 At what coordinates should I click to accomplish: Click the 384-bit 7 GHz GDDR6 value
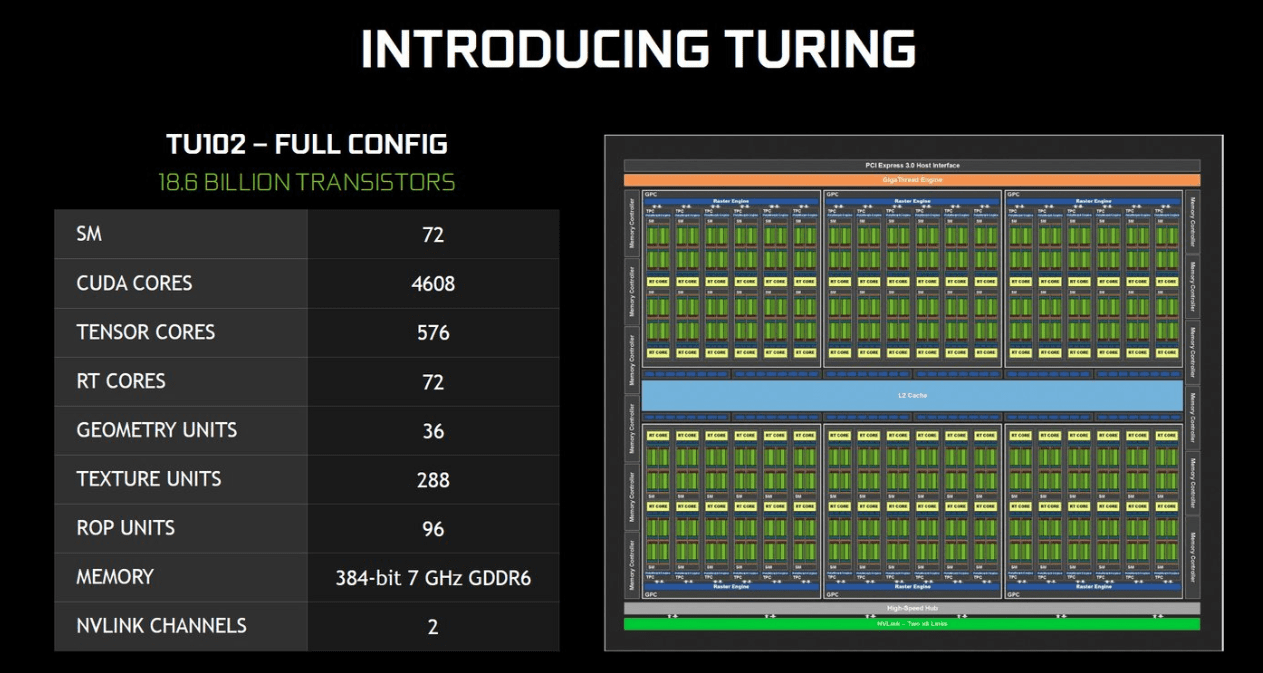pyautogui.click(x=433, y=578)
